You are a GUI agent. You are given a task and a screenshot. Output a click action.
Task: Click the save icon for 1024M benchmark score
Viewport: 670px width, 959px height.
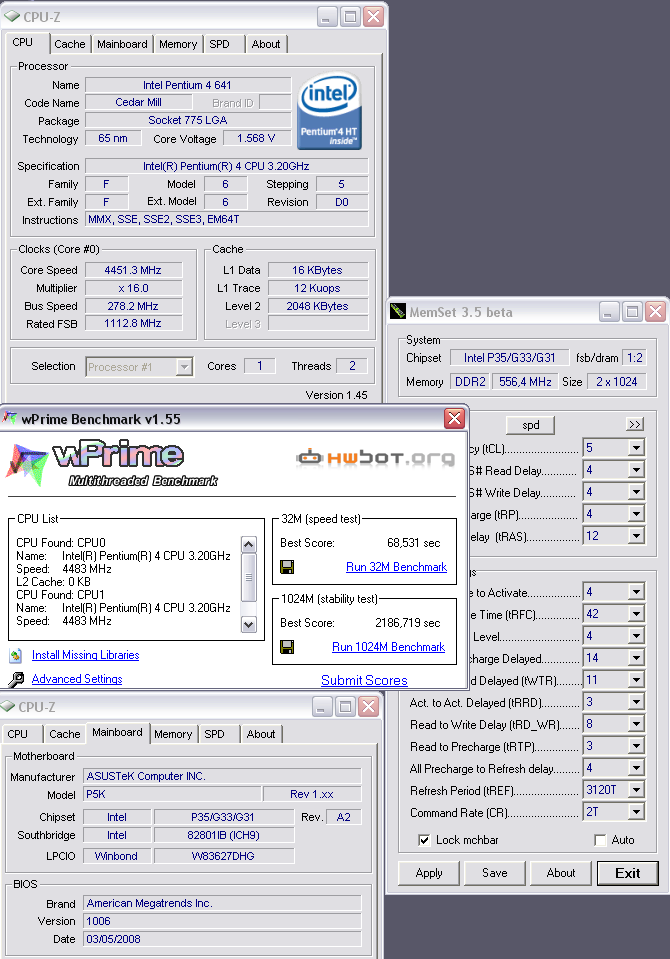tap(286, 647)
